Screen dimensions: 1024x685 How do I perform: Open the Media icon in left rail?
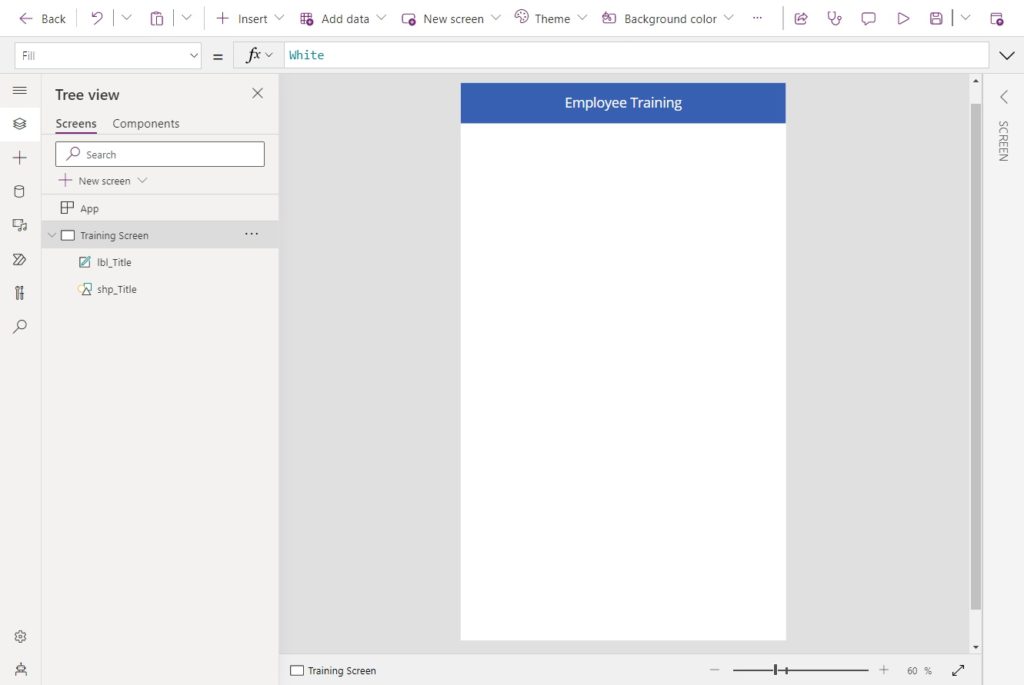coord(20,225)
